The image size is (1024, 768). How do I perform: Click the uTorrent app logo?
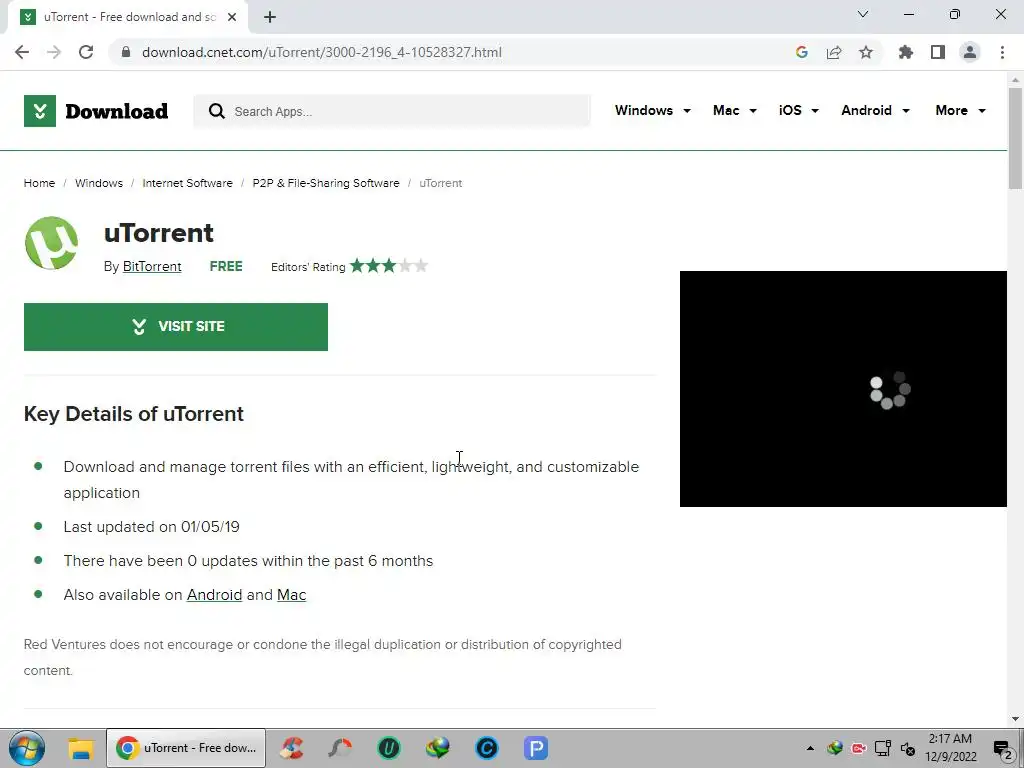click(52, 243)
